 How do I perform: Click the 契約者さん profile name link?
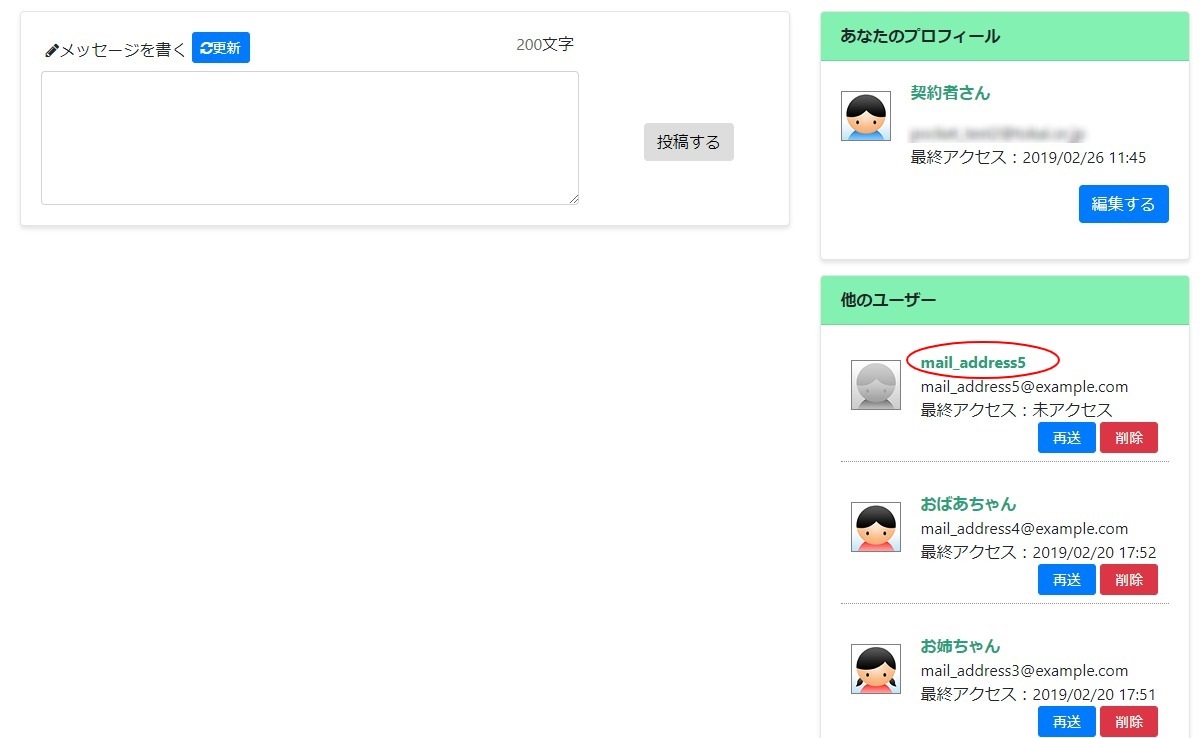pos(949,92)
